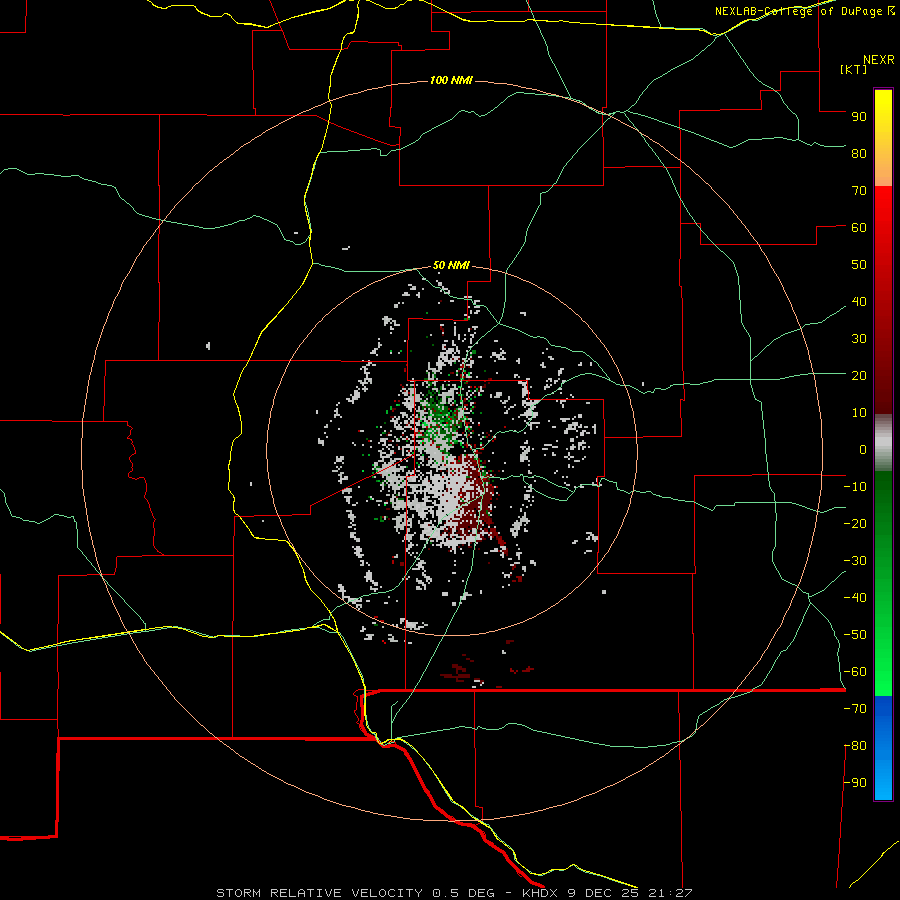Click the 60 value on velocity scale

click(859, 227)
